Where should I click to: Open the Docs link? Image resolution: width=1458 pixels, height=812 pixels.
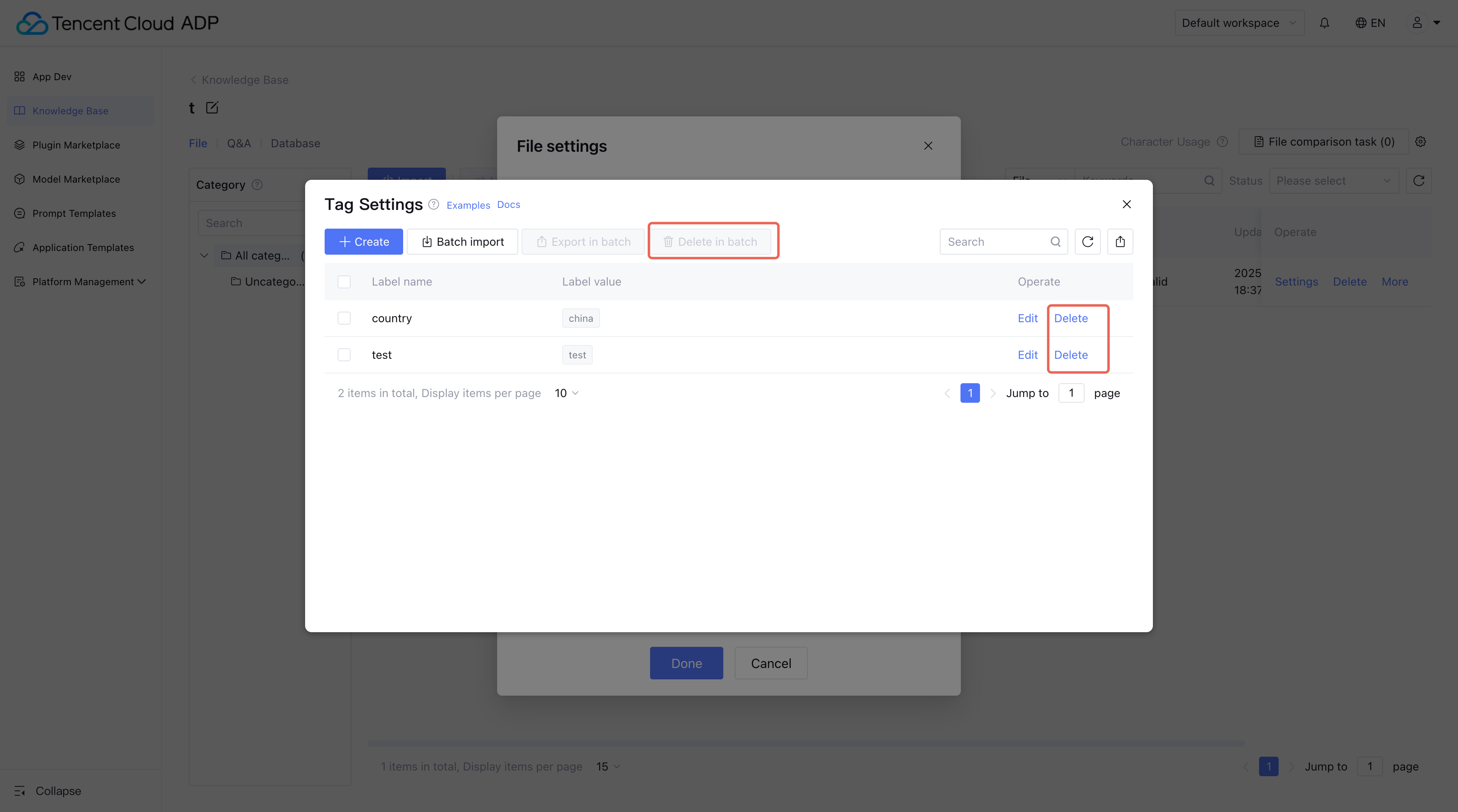click(x=508, y=204)
